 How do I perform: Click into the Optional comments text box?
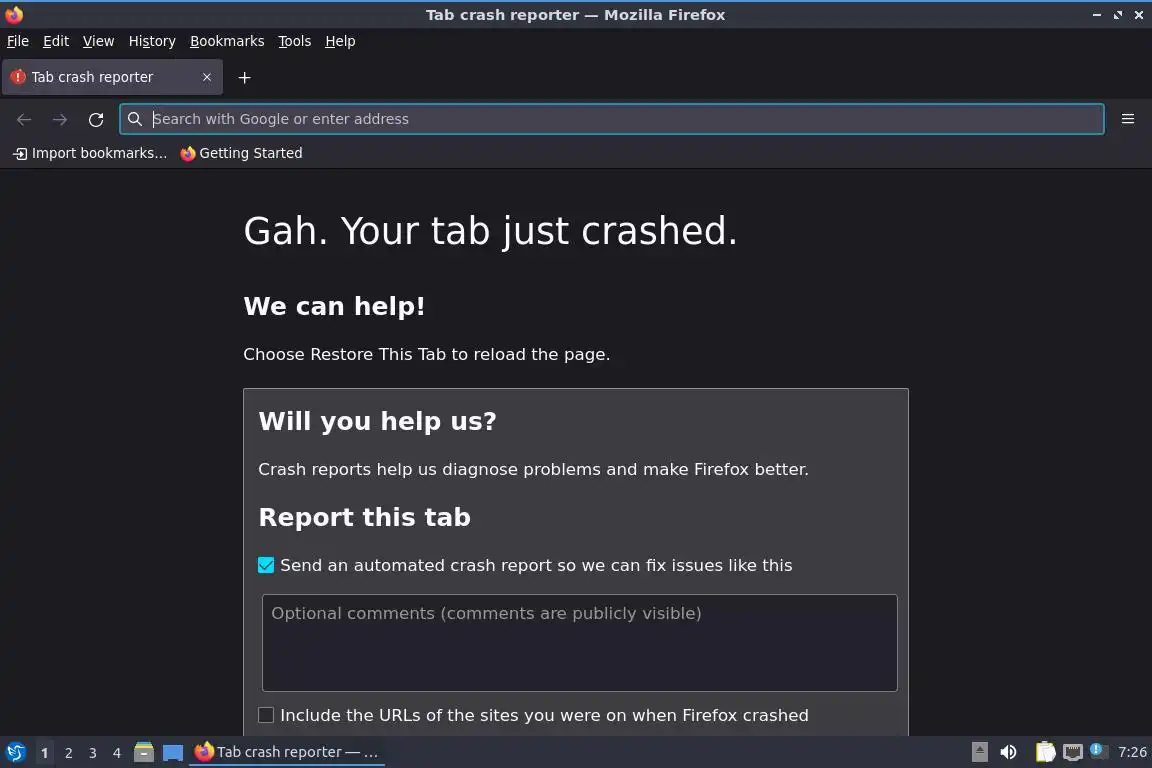coord(580,643)
